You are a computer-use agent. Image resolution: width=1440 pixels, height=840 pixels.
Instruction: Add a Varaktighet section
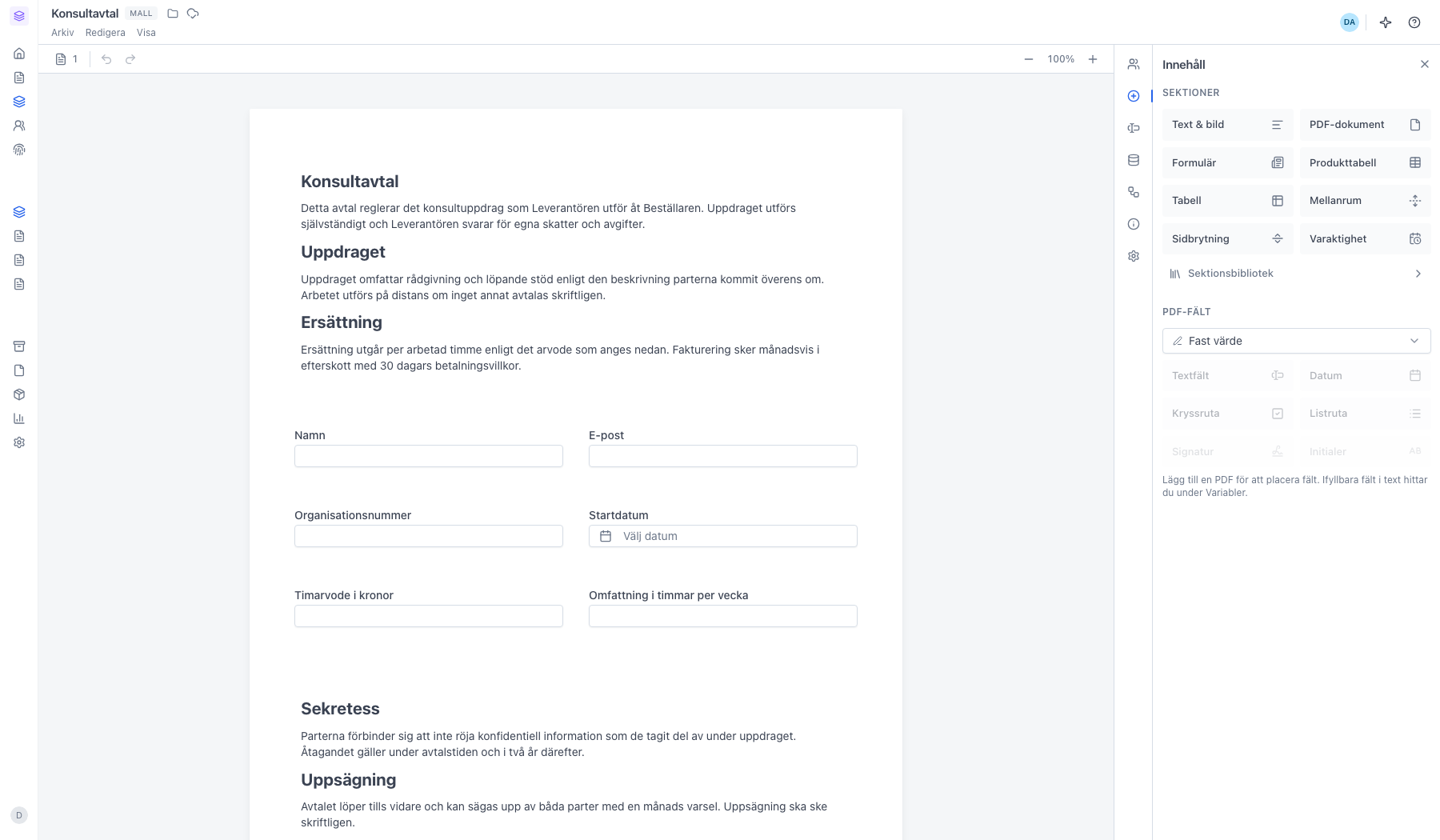point(1365,239)
